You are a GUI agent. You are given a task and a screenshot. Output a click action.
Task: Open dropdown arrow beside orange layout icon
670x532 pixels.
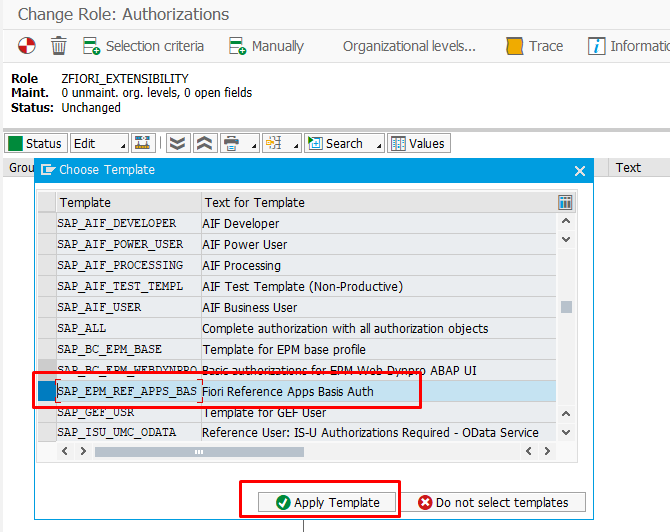point(296,146)
